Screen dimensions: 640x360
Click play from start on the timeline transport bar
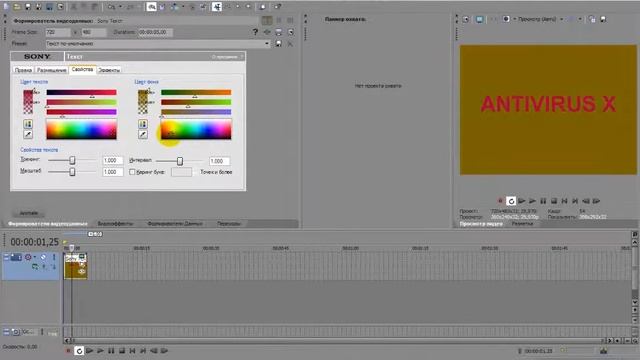90,351
